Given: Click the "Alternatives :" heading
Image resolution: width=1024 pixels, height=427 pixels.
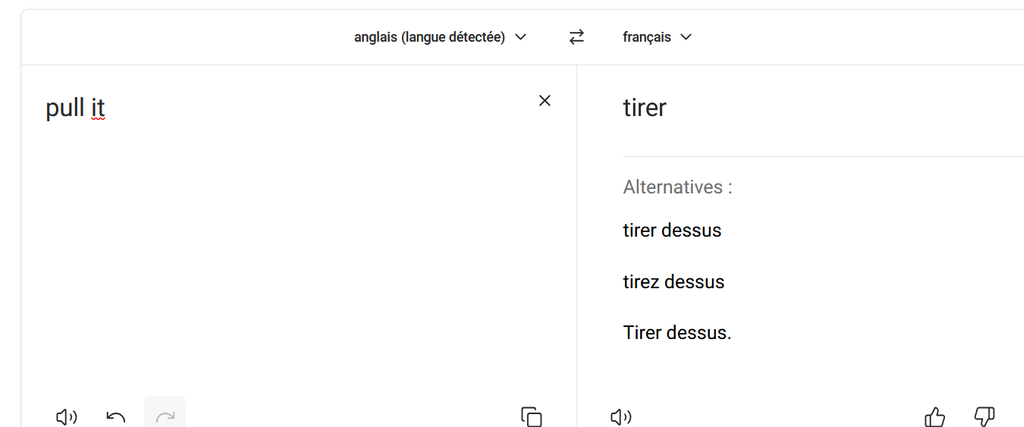Looking at the screenshot, I should coord(677,187).
